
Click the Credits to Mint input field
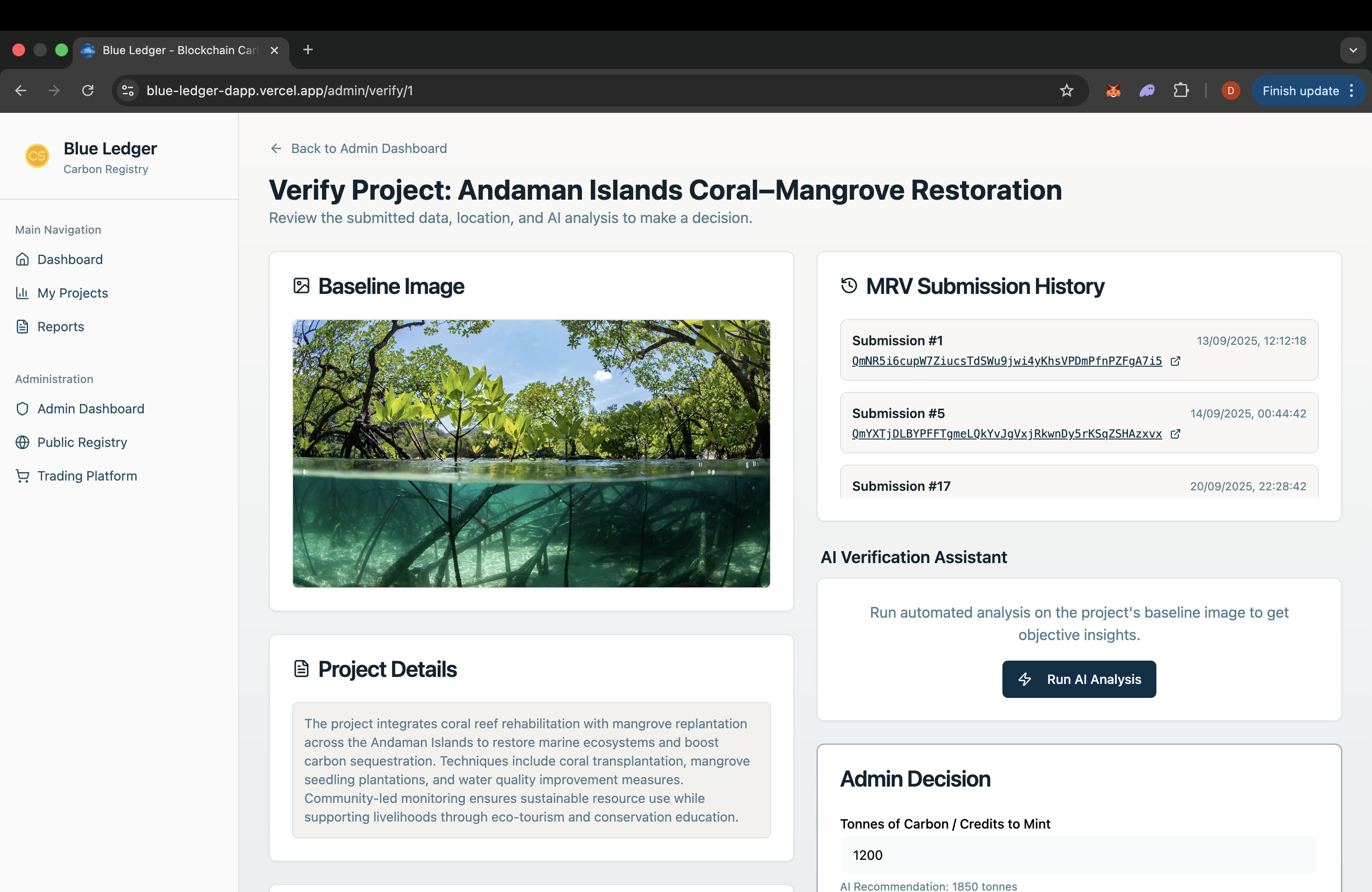(1078, 855)
